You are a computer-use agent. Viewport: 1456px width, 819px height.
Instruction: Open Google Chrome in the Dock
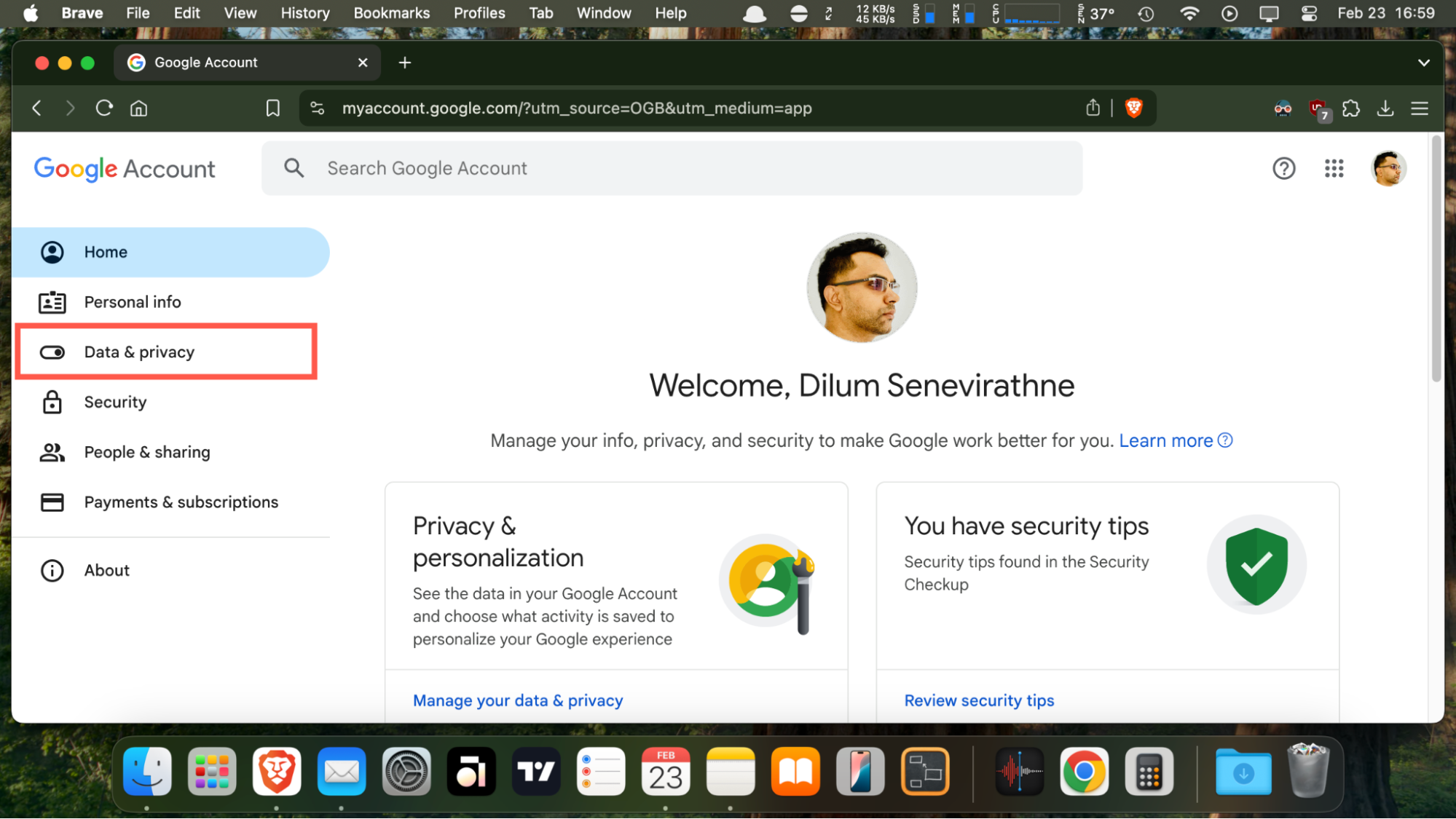point(1084,772)
